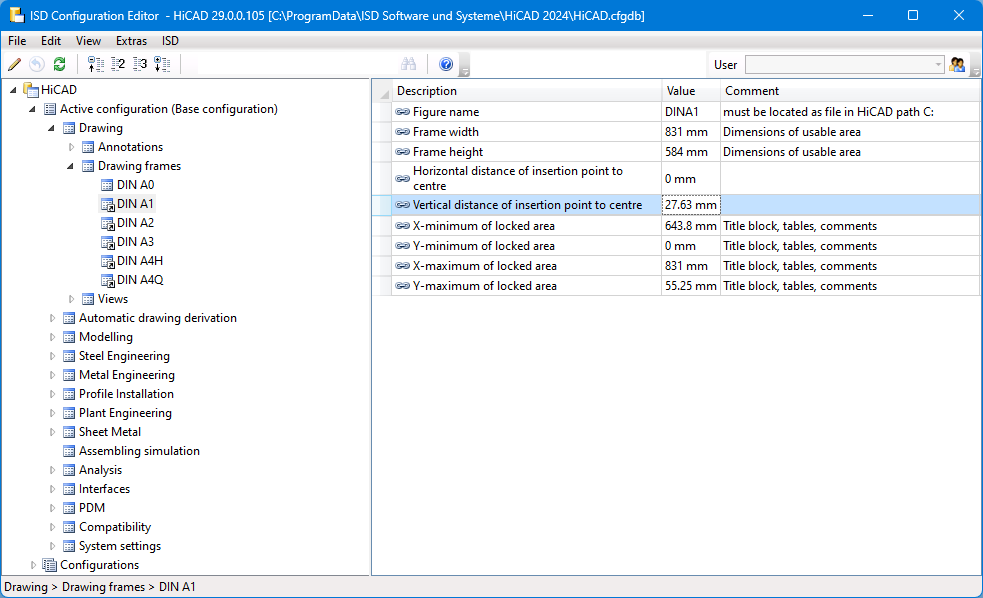Click the greyed-out undo arrow icon
983x598 pixels.
point(37,64)
